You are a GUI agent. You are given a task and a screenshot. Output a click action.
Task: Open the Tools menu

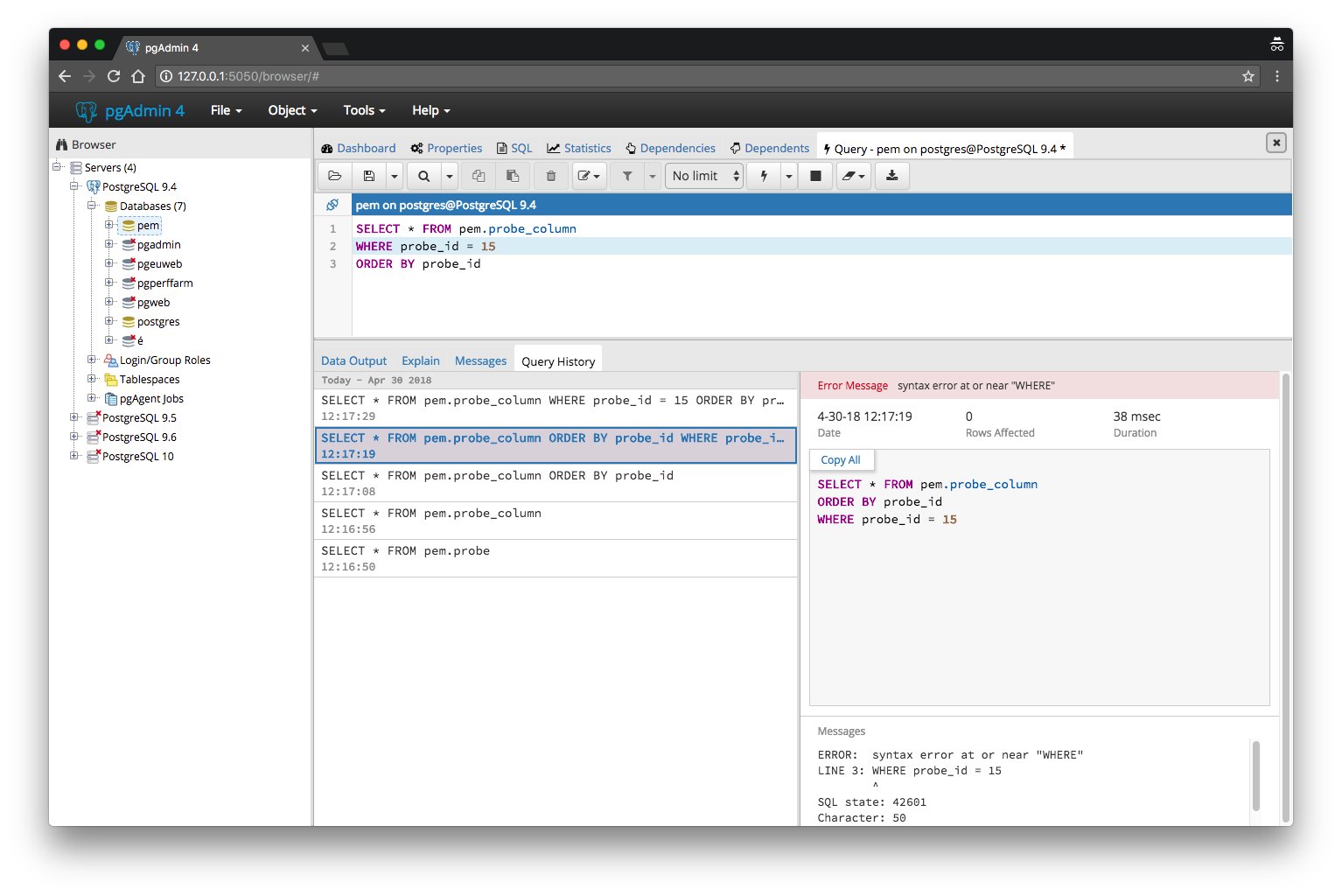pyautogui.click(x=364, y=110)
